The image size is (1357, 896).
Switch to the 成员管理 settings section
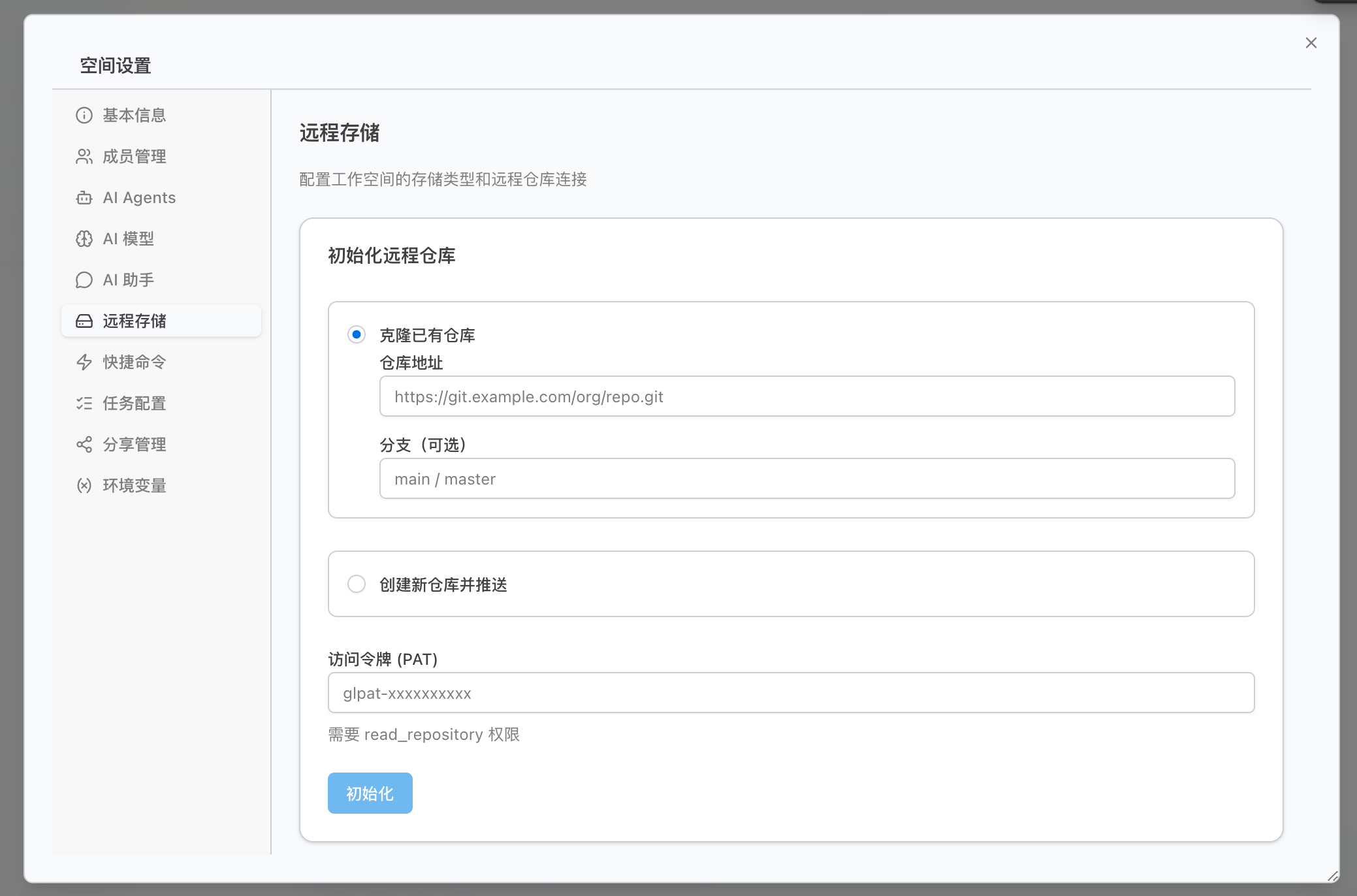click(x=134, y=156)
